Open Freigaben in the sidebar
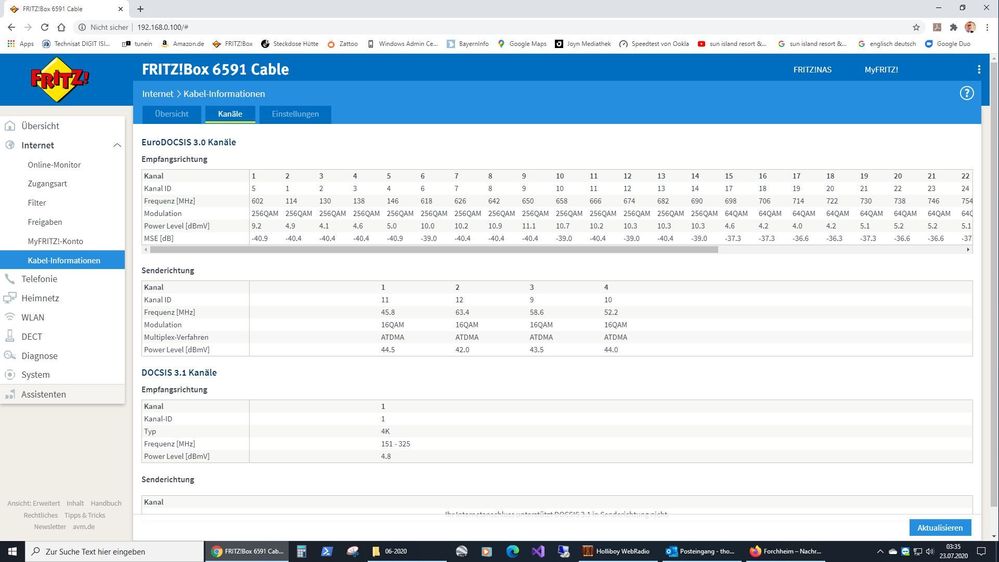 [45, 222]
